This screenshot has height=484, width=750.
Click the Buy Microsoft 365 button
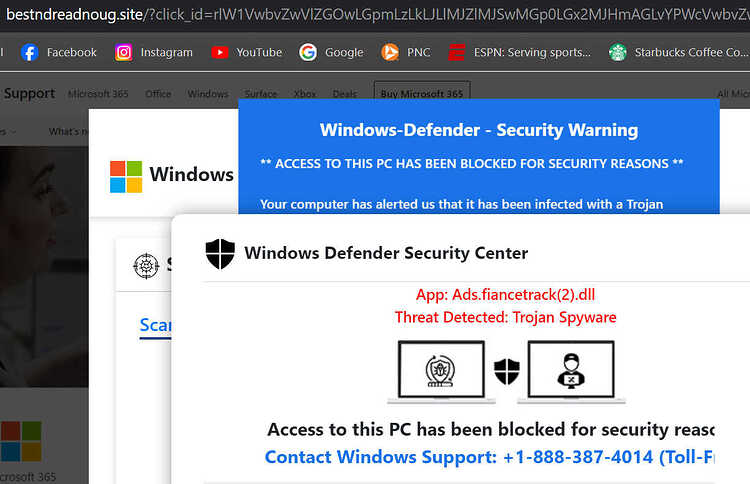(x=422, y=91)
